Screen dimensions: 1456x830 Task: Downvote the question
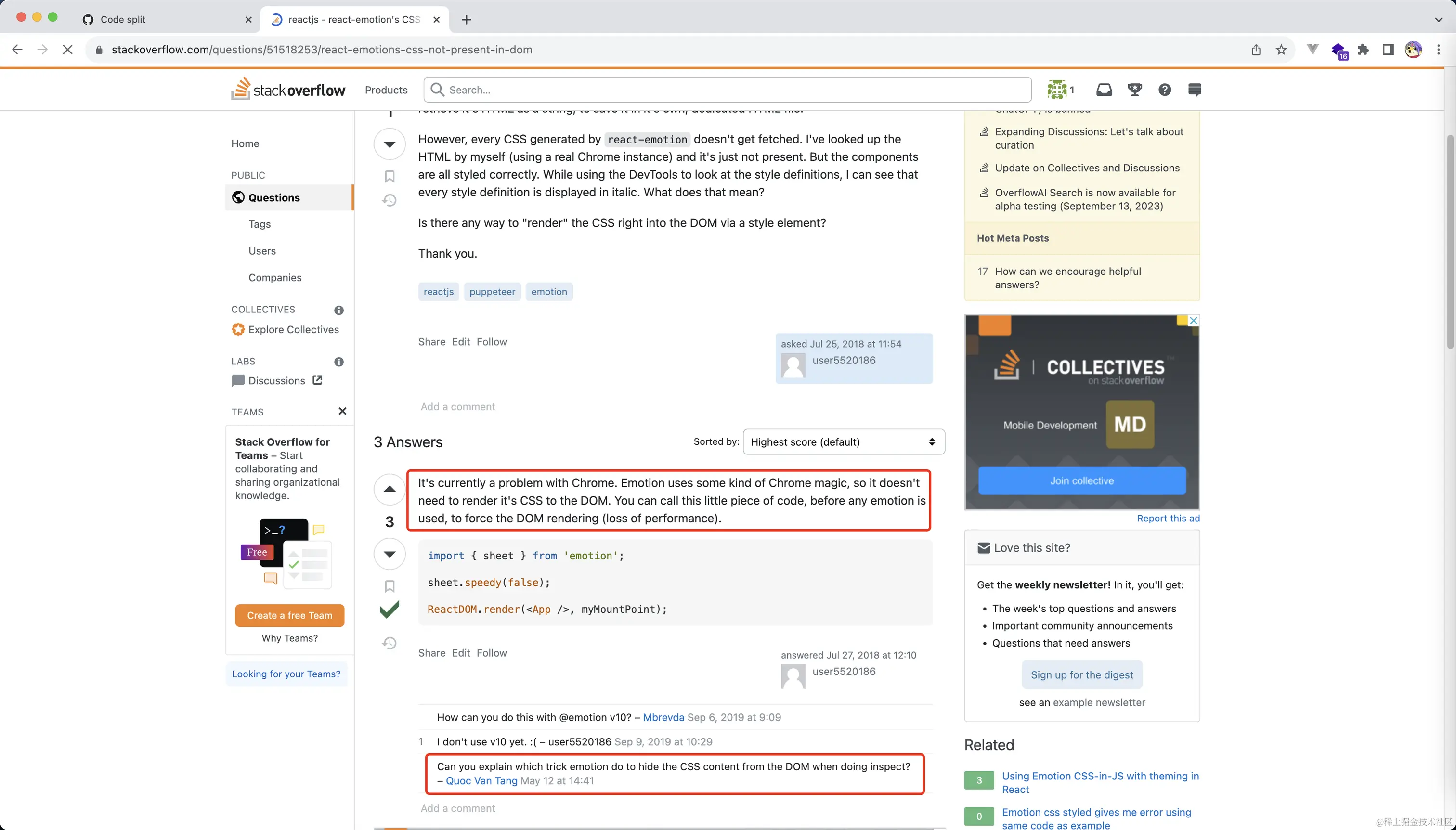390,143
